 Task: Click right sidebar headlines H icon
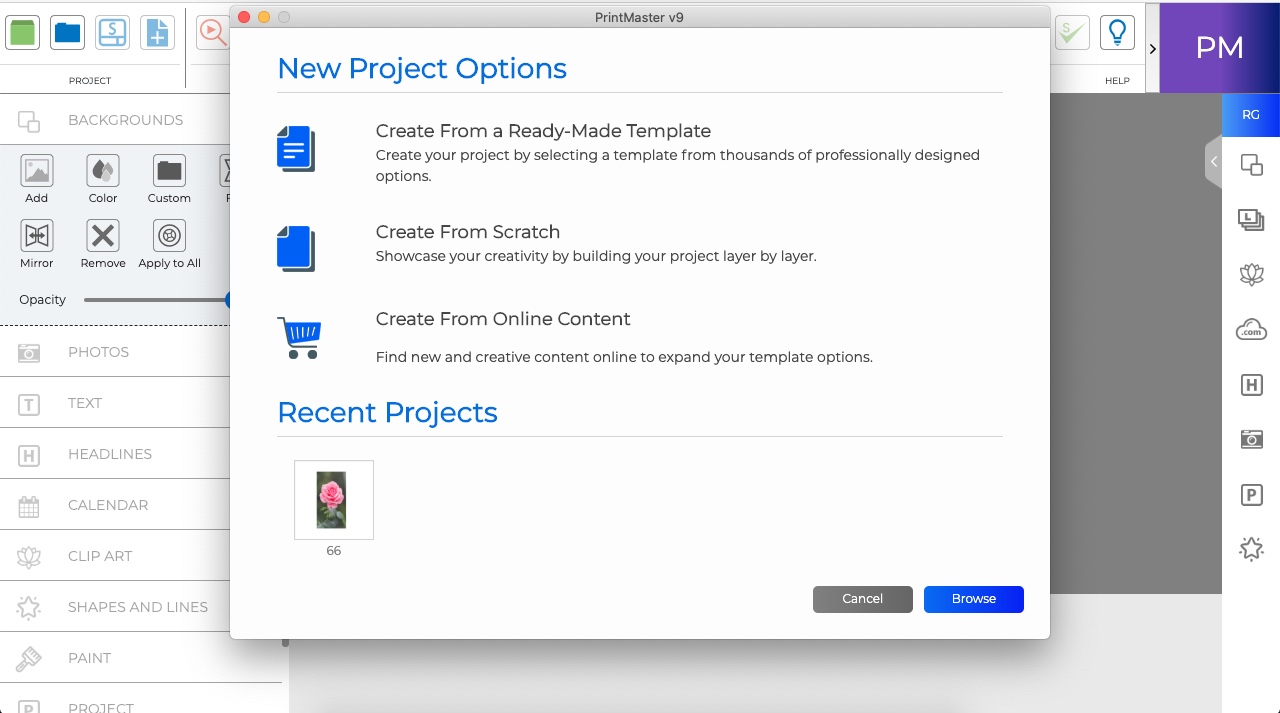[x=1251, y=385]
